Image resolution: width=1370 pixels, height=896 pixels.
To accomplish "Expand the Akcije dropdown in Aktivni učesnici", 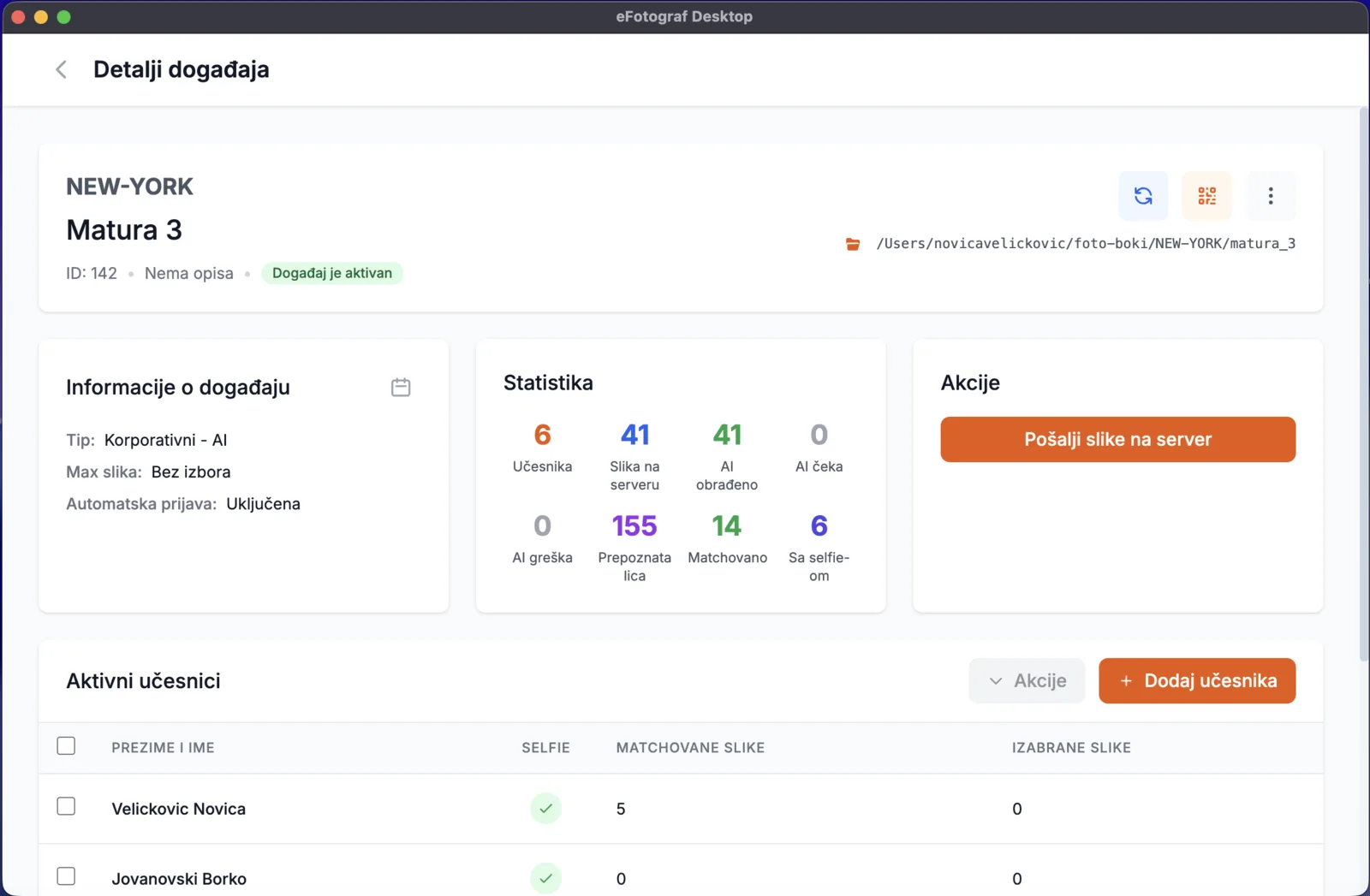I will (x=1027, y=681).
